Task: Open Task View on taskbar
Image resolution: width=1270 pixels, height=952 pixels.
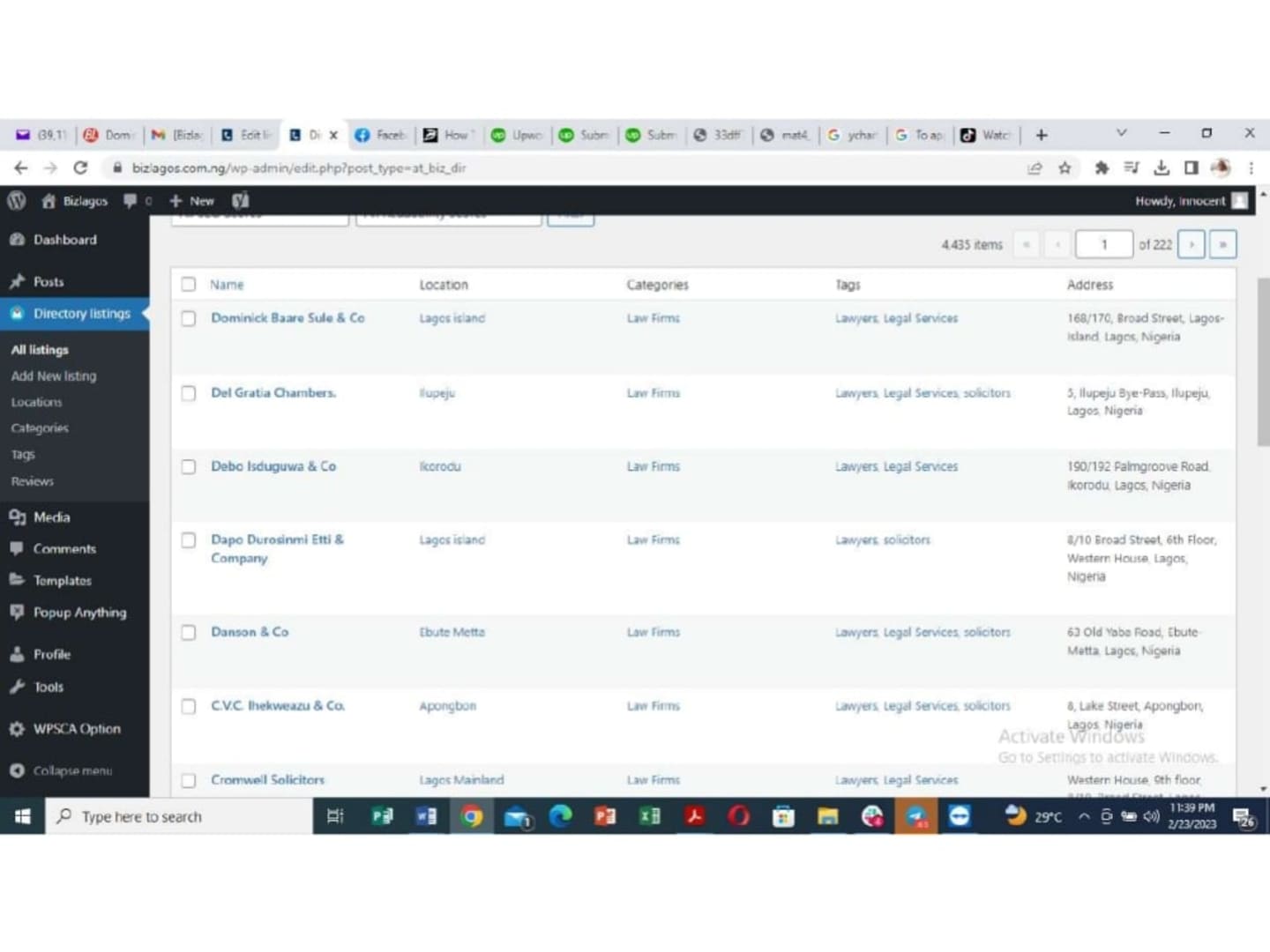Action: (335, 816)
